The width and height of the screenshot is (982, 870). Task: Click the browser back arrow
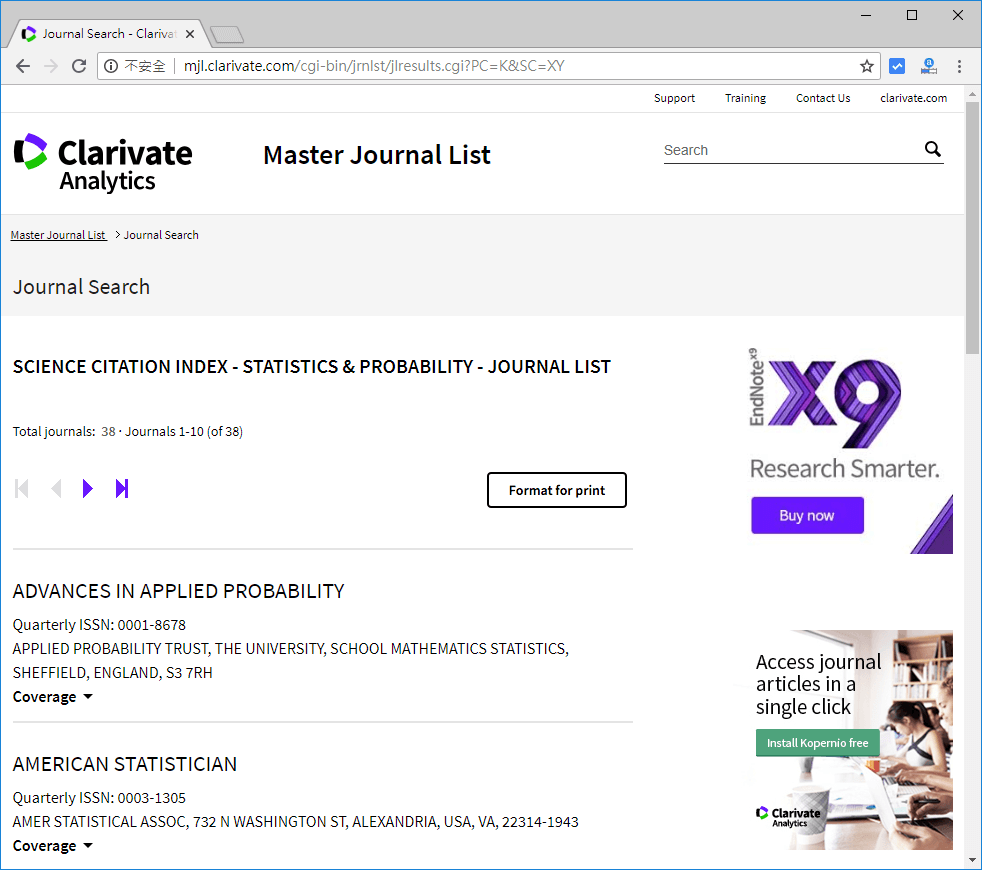pos(23,67)
